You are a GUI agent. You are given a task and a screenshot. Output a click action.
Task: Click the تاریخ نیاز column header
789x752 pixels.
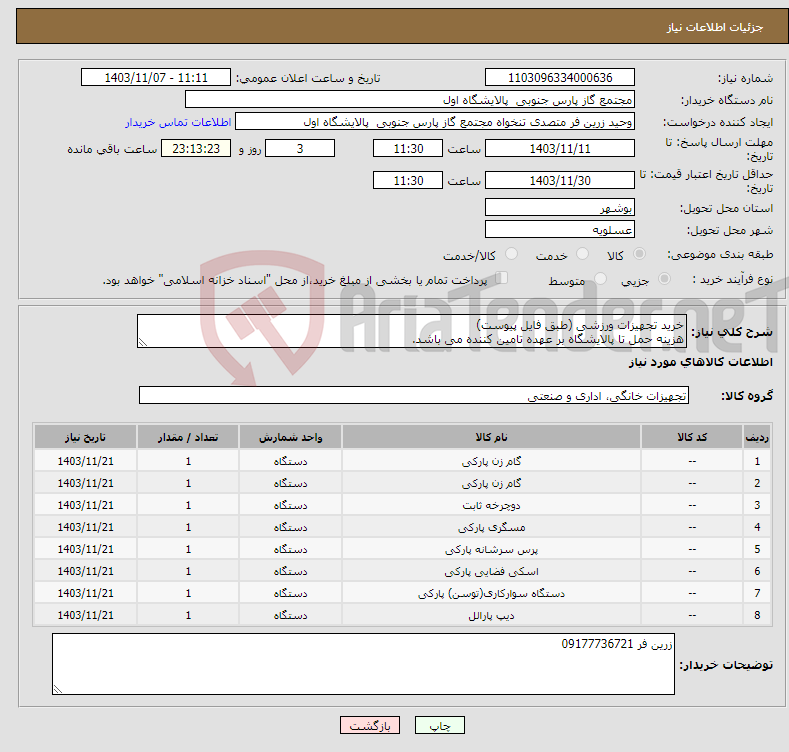86,437
